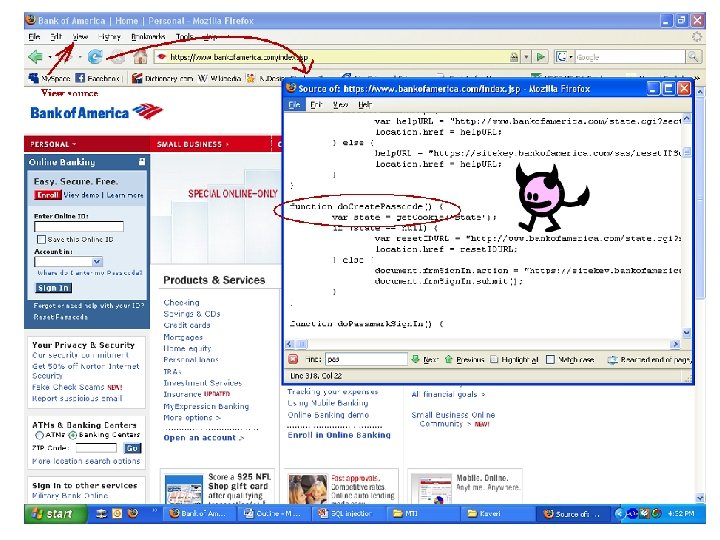720x540 pixels.
Task: Click the Go button beside ZIP Code
Action: pyautogui.click(x=132, y=448)
